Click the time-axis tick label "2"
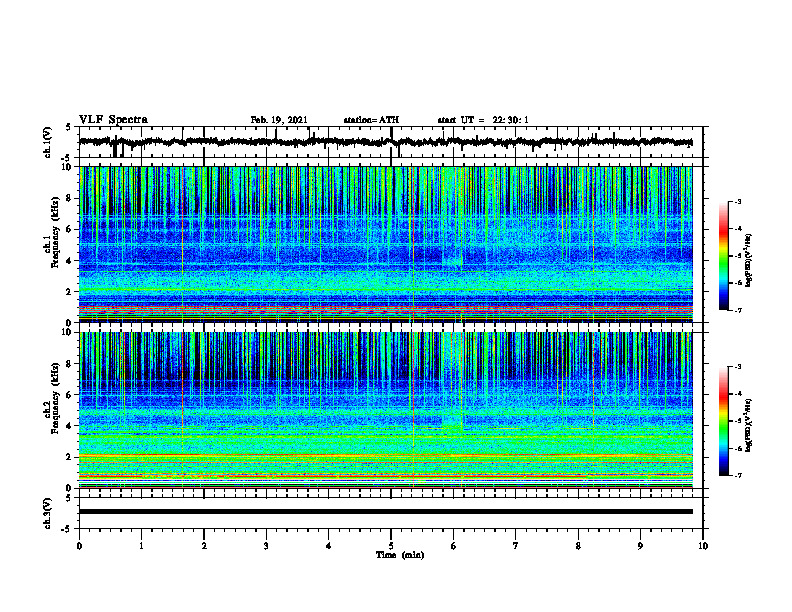Image resolution: width=792 pixels, height=612 pixels. click(x=204, y=546)
